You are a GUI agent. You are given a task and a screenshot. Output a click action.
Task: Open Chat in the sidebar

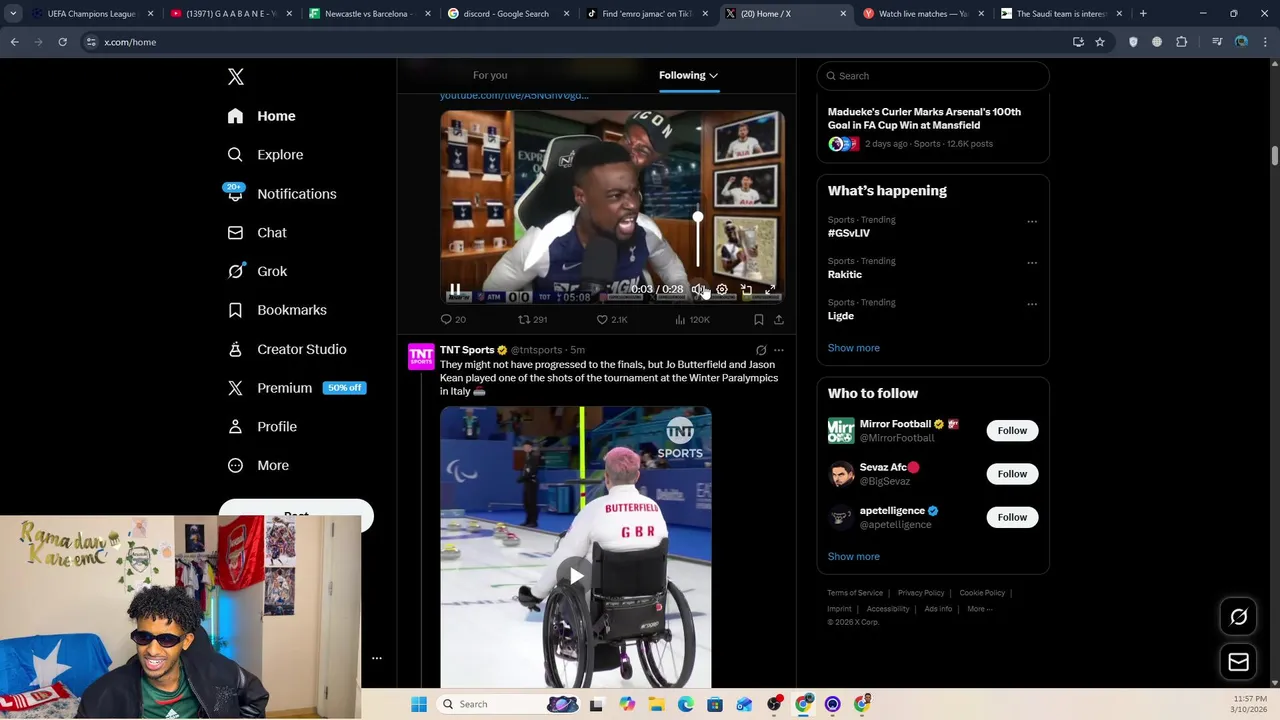tap(257, 233)
